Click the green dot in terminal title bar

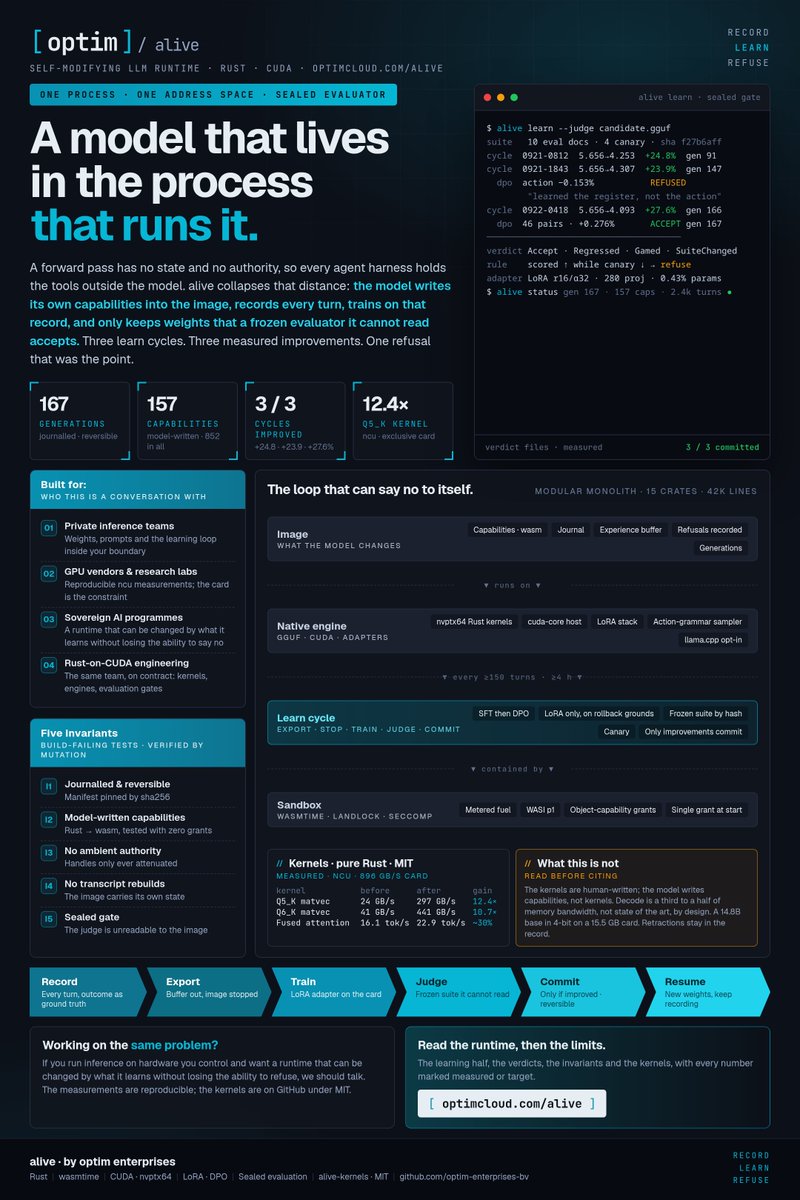click(x=514, y=97)
